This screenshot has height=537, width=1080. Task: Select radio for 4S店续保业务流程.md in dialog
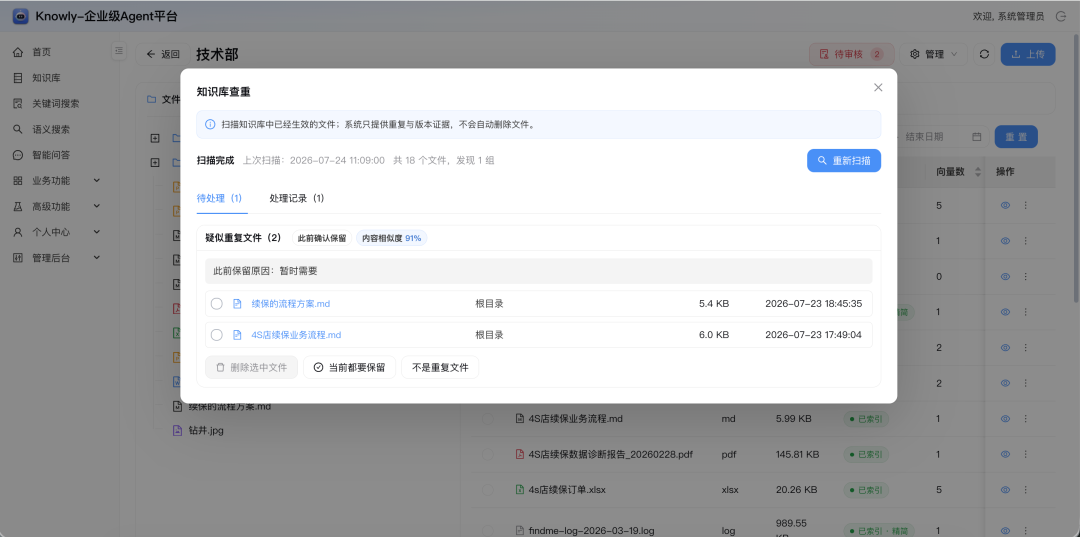[216, 335]
